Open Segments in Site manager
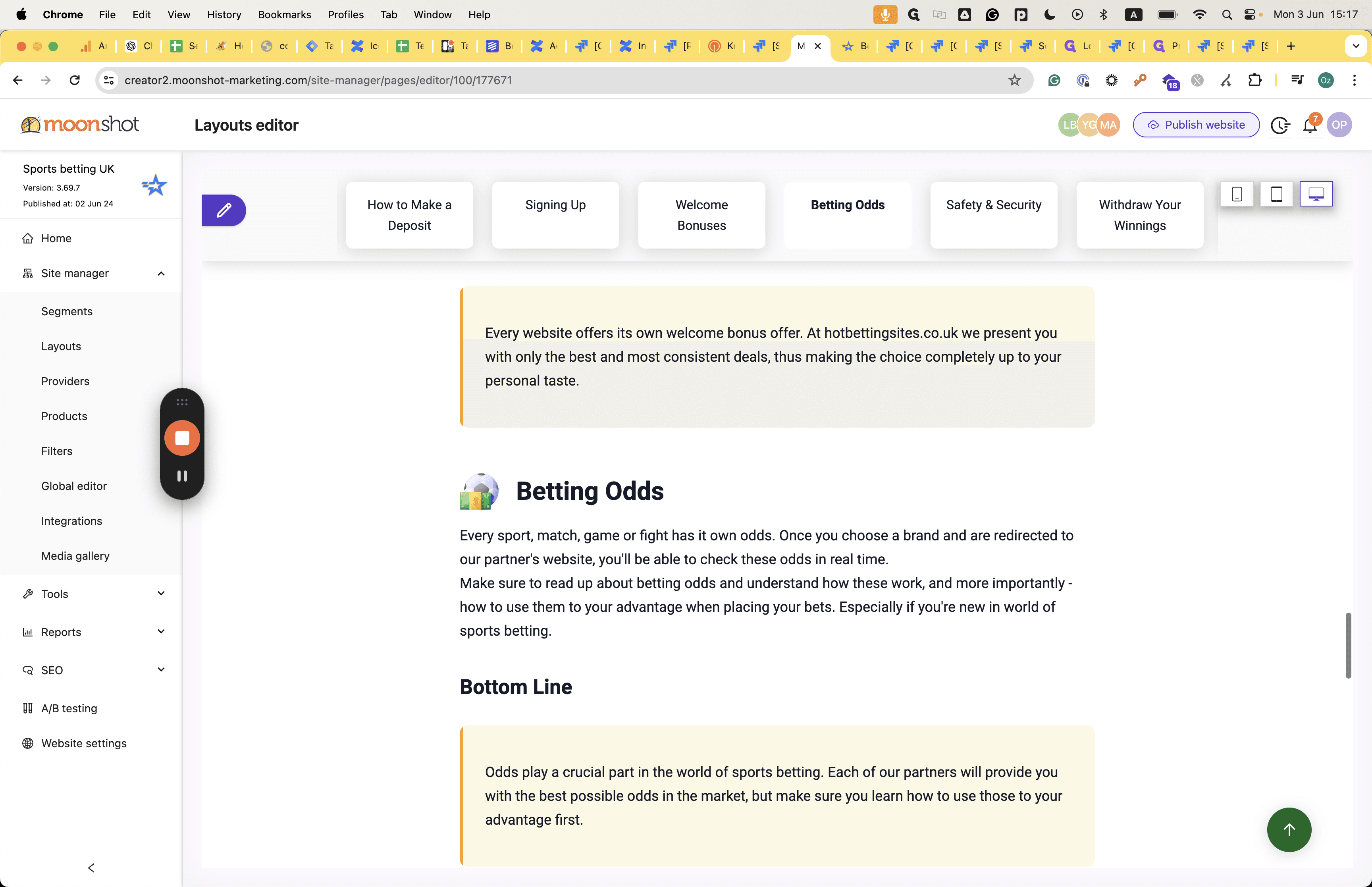 click(x=67, y=312)
